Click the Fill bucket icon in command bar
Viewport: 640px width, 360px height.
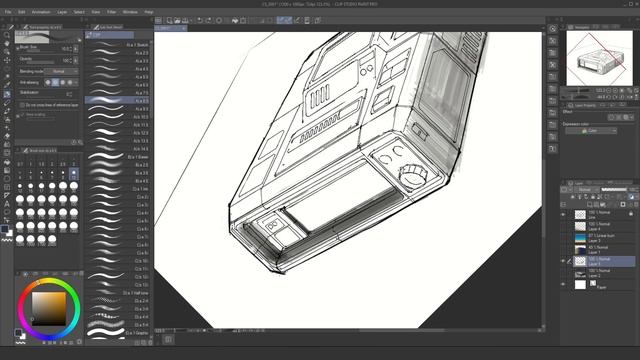235,20
